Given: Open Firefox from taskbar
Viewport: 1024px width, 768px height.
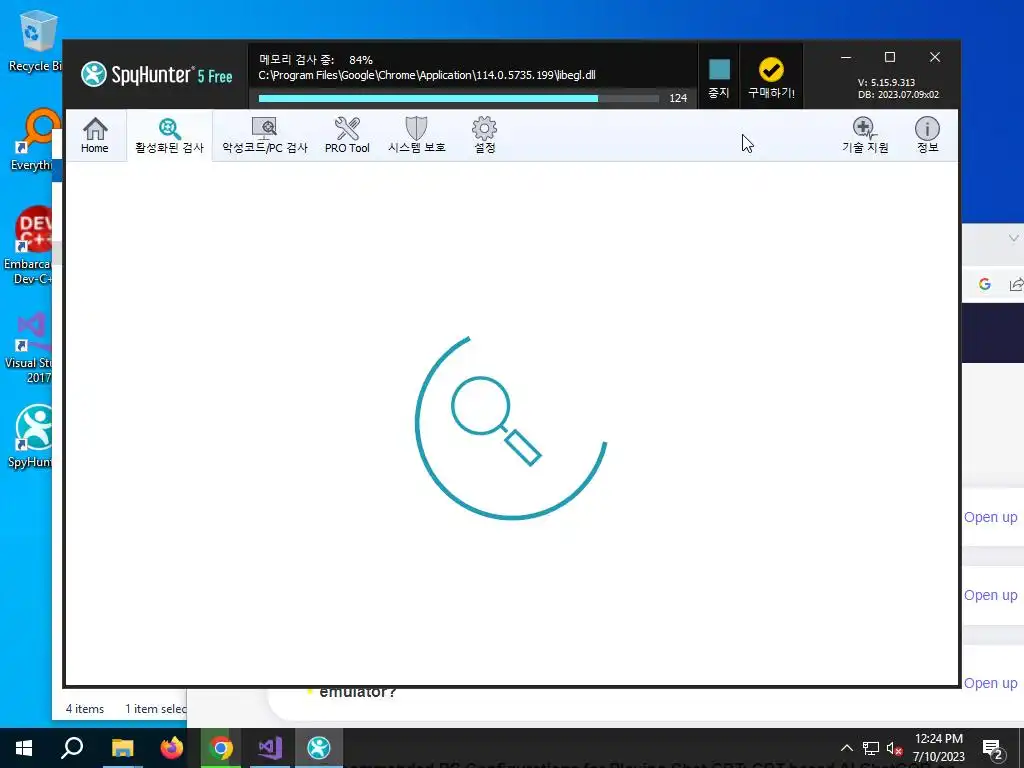Looking at the screenshot, I should (x=171, y=748).
